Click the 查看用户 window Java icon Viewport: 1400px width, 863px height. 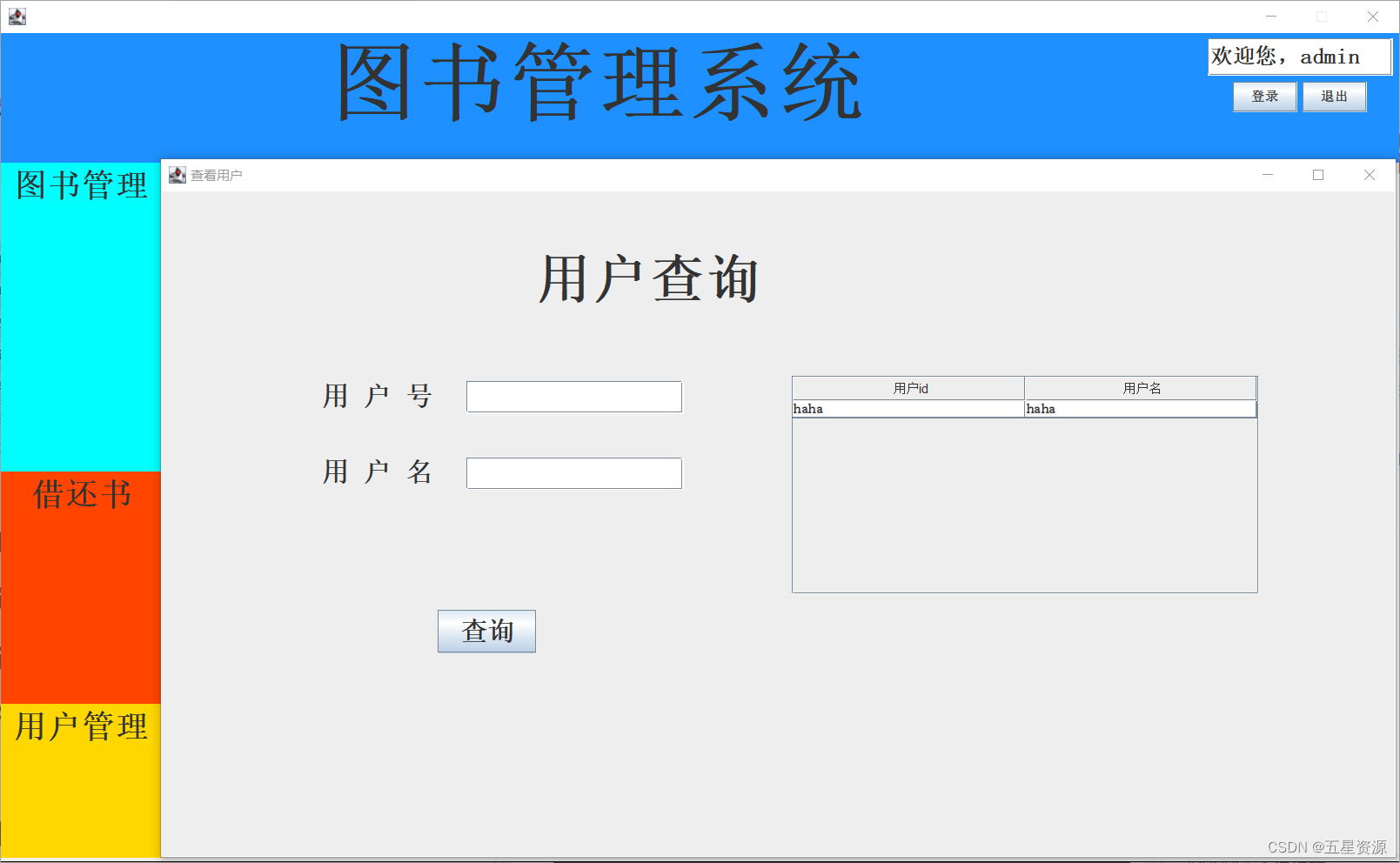tap(178, 175)
